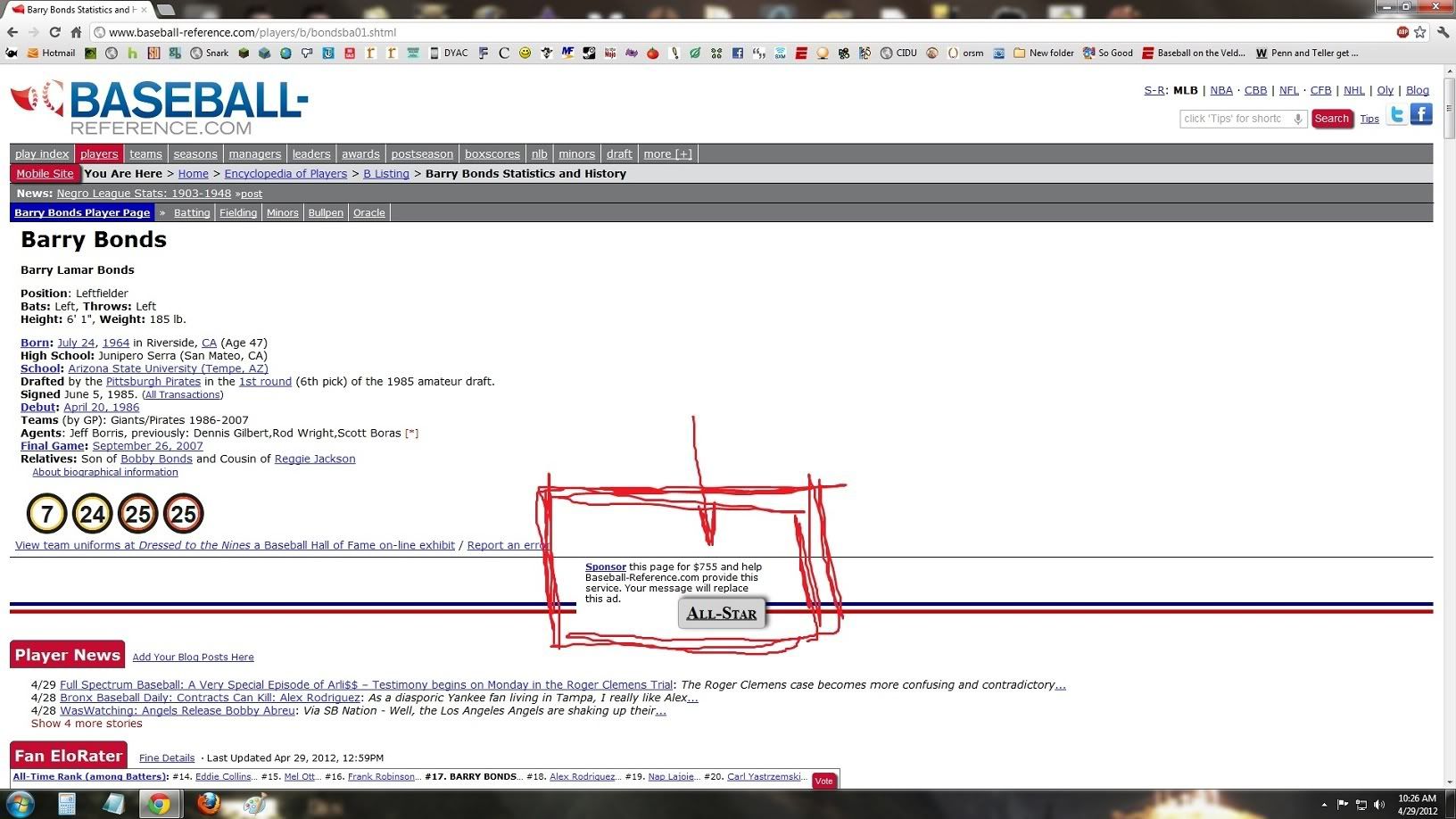Show hidden system tray icons
This screenshot has width=1456, height=819.
coord(1324,805)
